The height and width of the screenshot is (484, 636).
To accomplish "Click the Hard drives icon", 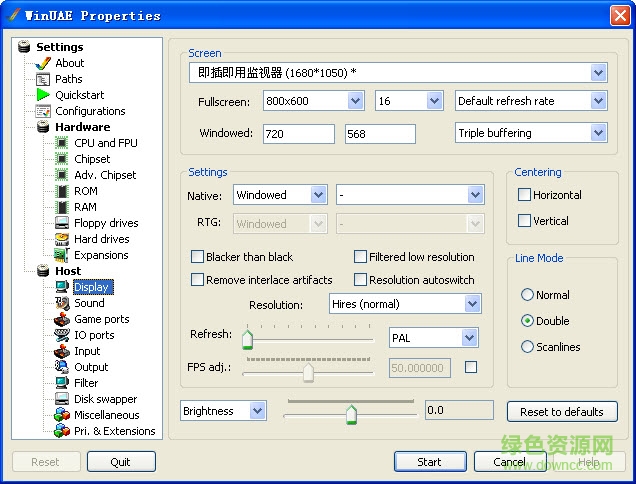I will pyautogui.click(x=62, y=239).
